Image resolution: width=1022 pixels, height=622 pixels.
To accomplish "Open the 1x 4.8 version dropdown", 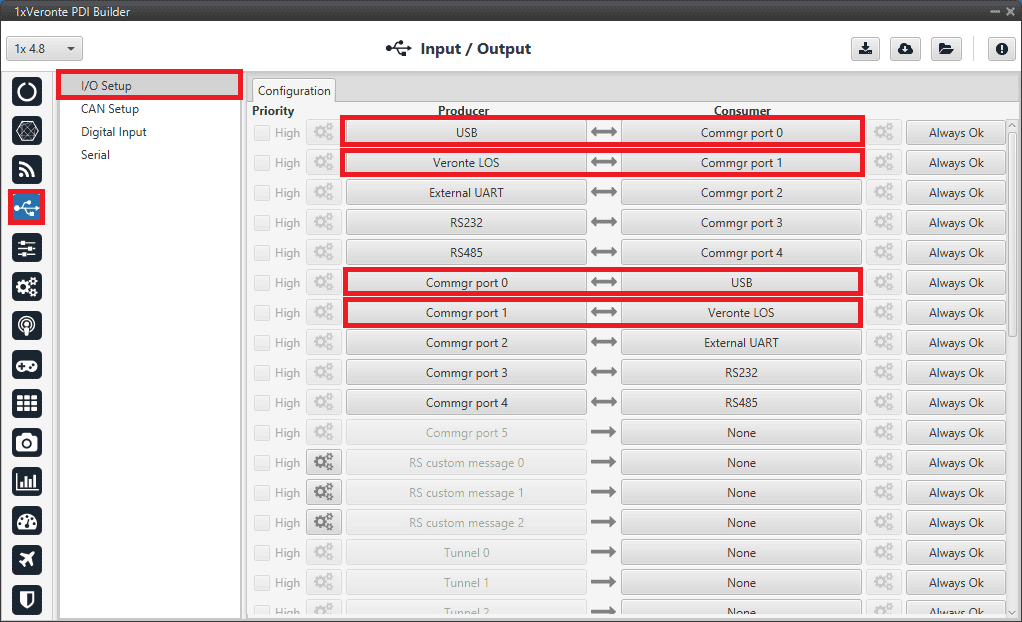I will tap(45, 49).
